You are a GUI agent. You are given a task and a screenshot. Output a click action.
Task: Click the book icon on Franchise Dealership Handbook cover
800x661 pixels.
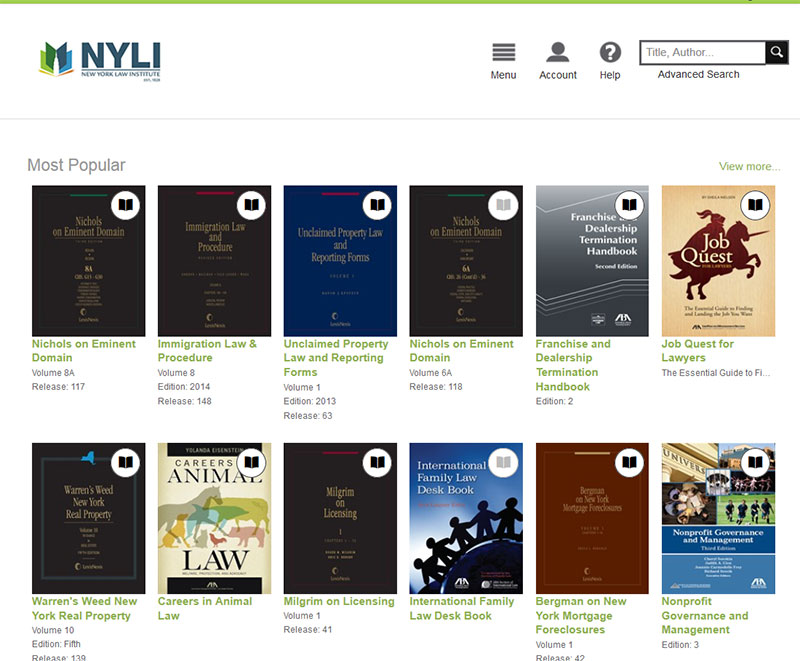click(630, 205)
